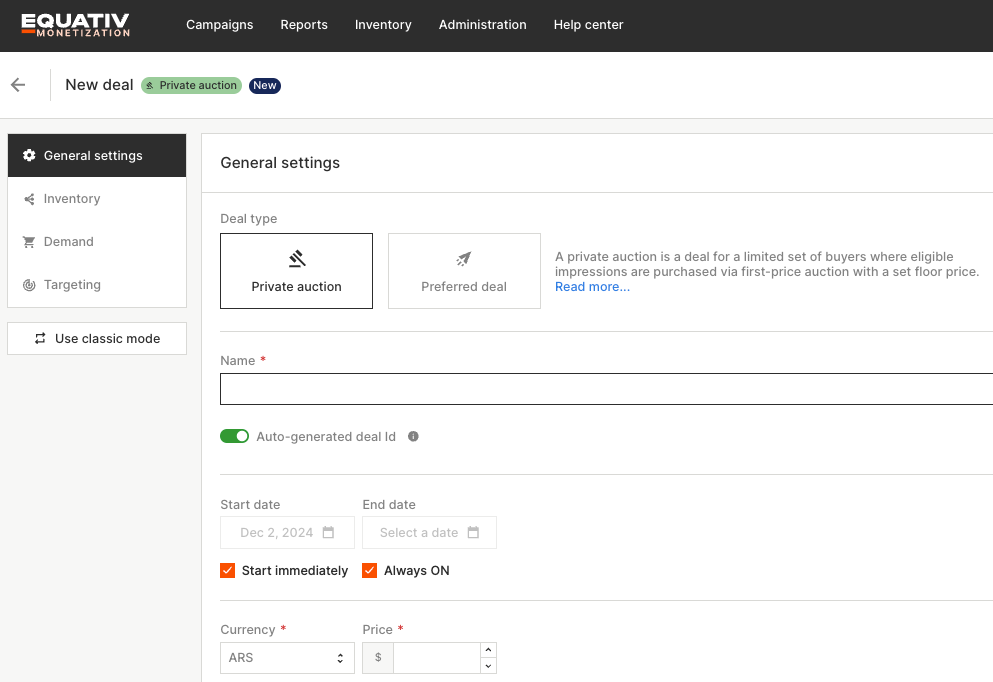The width and height of the screenshot is (993, 682).
Task: Open the Campaigns menu
Action: pos(219,25)
